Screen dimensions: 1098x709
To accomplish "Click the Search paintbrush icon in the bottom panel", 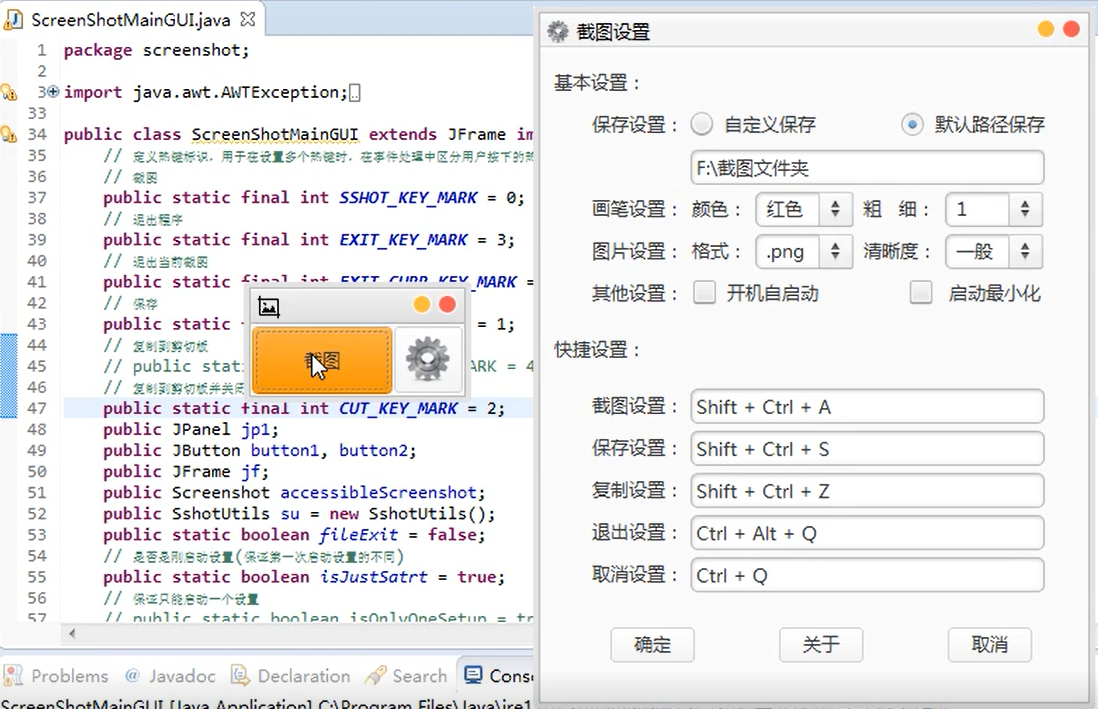I will [373, 676].
